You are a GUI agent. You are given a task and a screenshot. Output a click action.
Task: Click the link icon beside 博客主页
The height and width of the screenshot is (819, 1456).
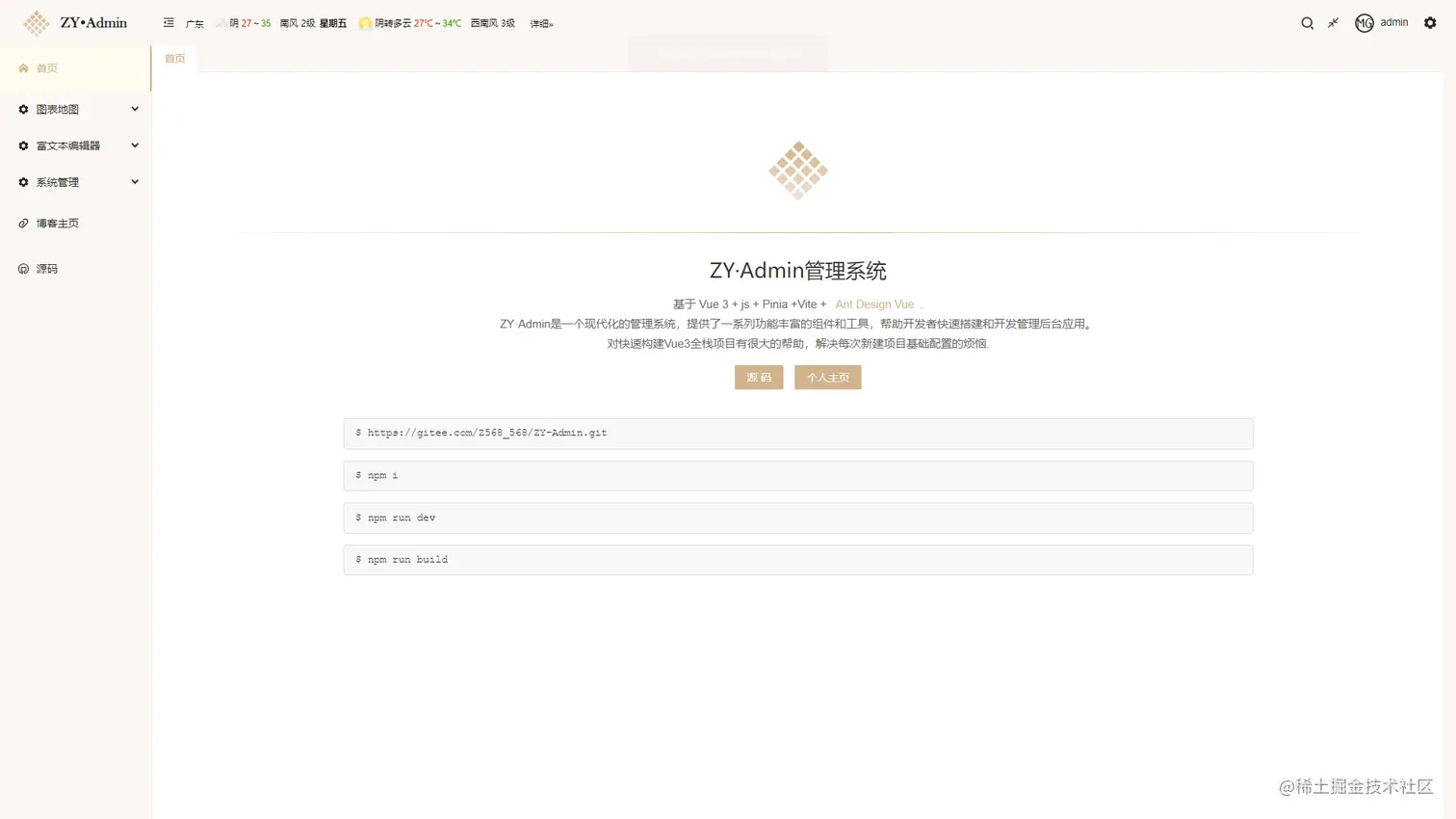tap(23, 223)
